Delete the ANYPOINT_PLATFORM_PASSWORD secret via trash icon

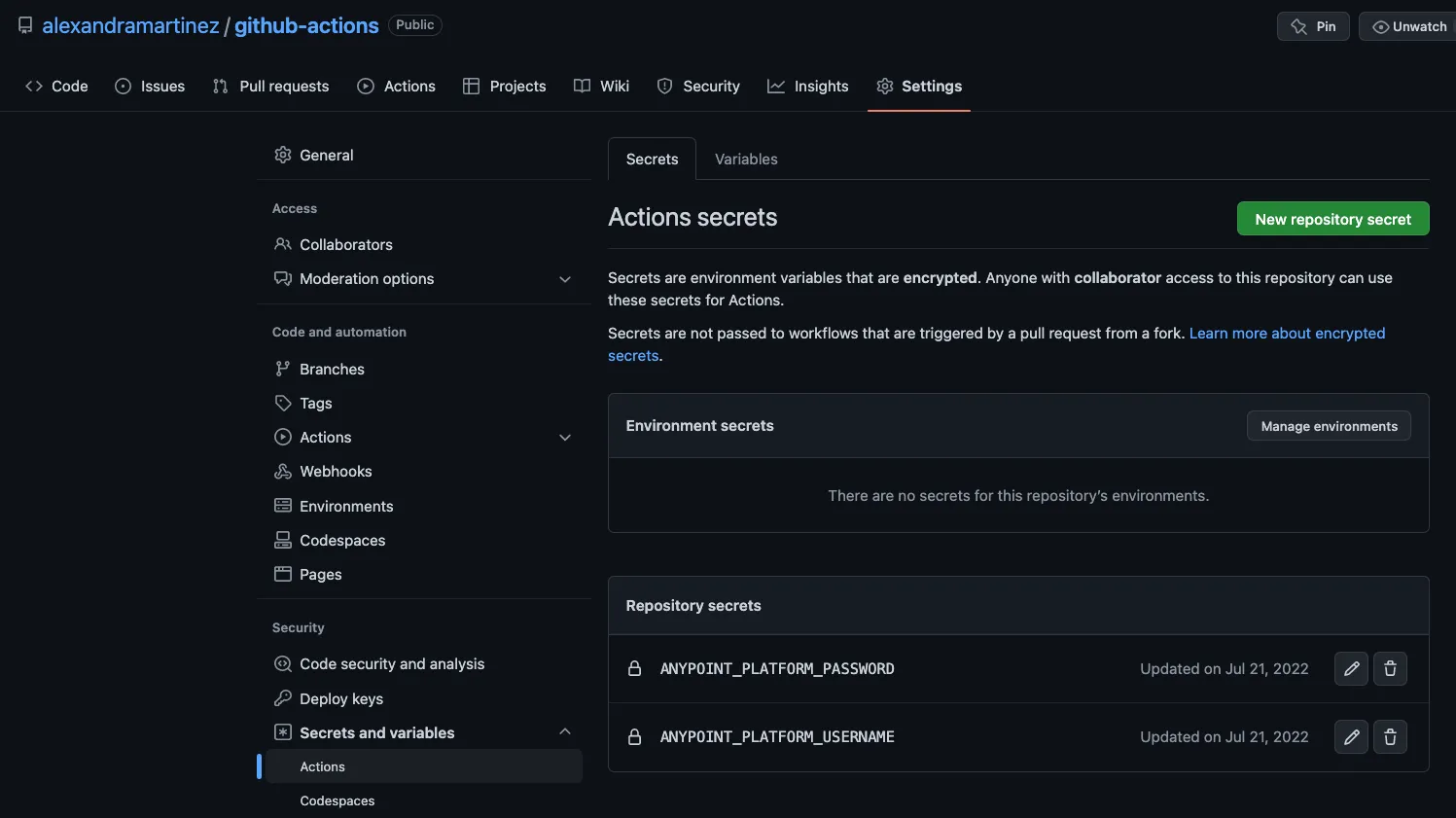[x=1390, y=668]
